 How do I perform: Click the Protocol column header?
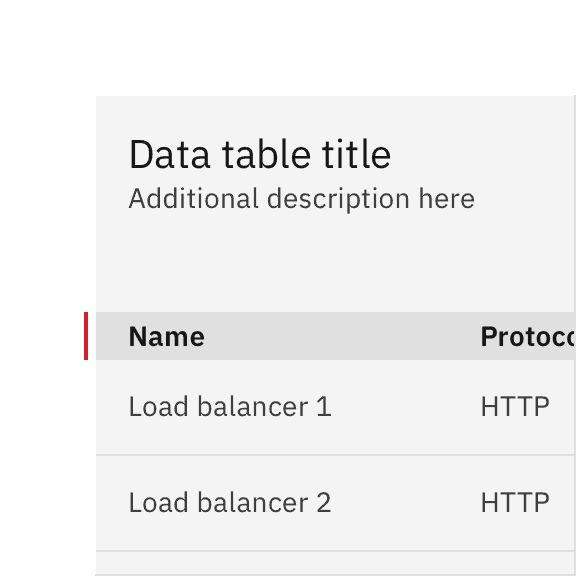point(528,336)
